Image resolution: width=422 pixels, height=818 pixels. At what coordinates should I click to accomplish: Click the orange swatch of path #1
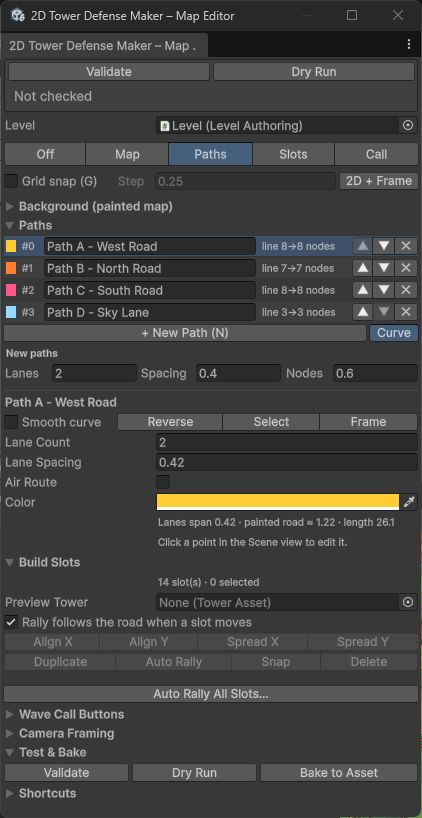click(11, 268)
